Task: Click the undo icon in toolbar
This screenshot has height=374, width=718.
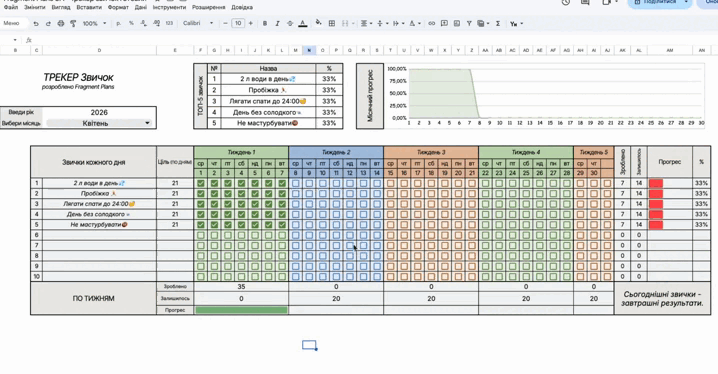Action: coord(36,23)
